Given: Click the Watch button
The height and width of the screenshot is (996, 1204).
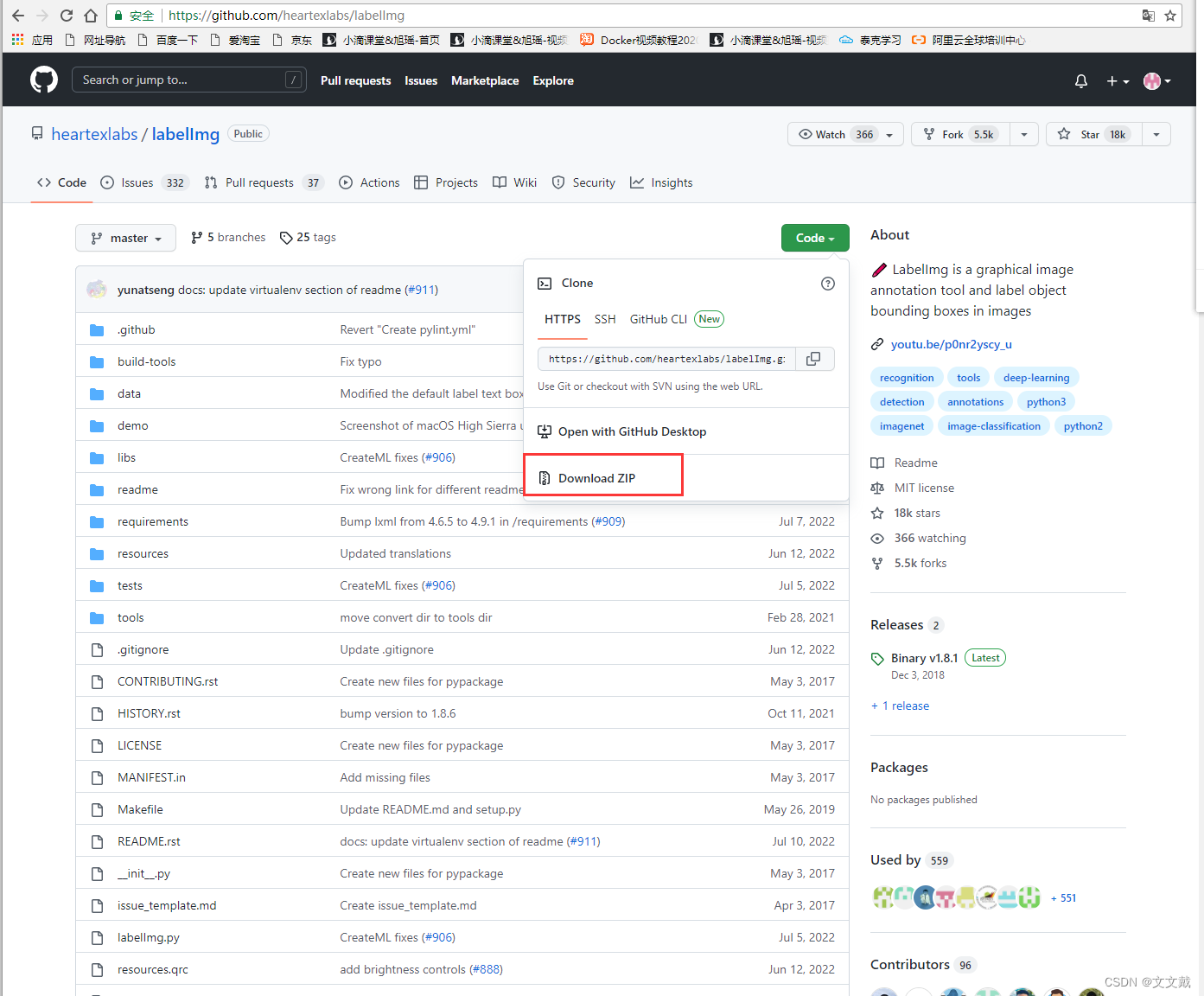Looking at the screenshot, I should click(x=845, y=134).
